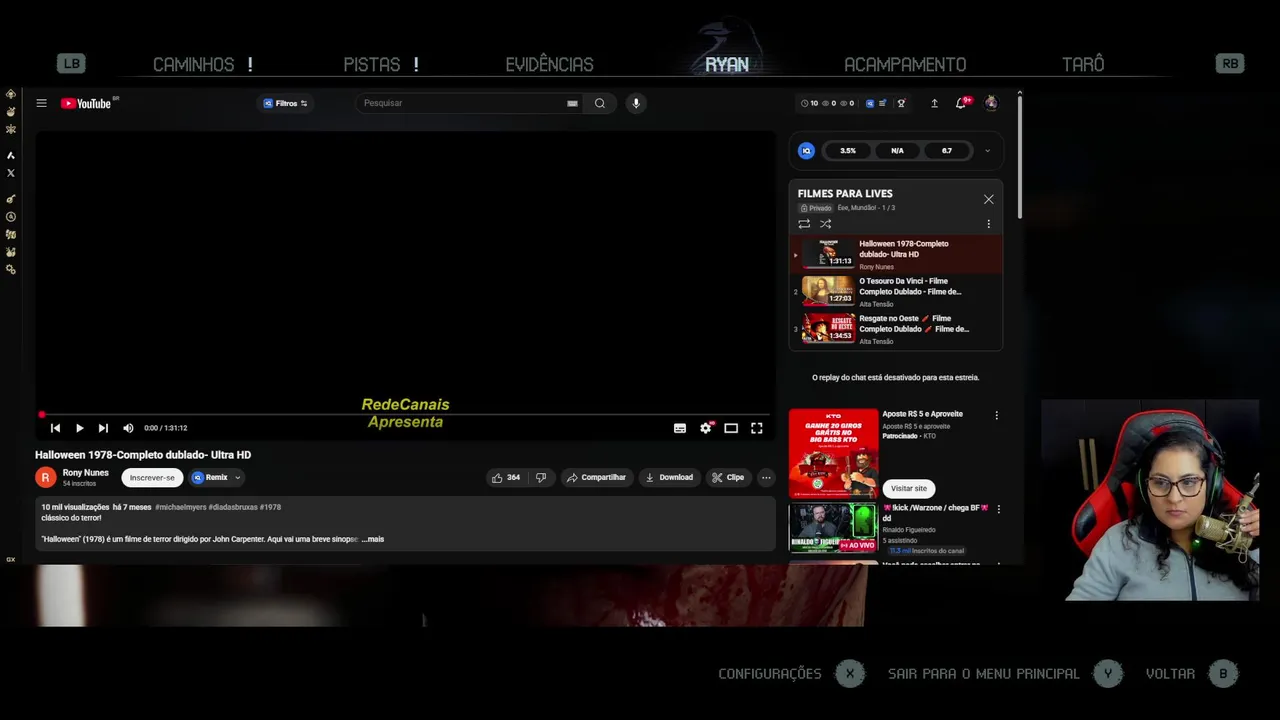The image size is (1280, 720).
Task: Open the ACAMPAMENTO tab
Action: [905, 64]
